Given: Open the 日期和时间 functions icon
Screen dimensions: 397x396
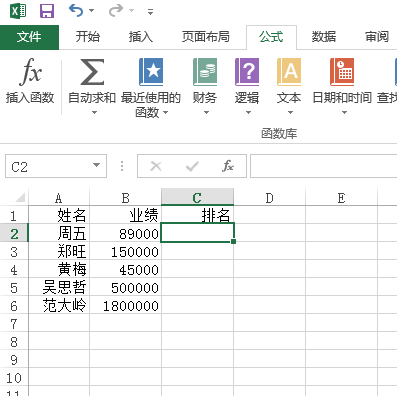Looking at the screenshot, I should 342,72.
